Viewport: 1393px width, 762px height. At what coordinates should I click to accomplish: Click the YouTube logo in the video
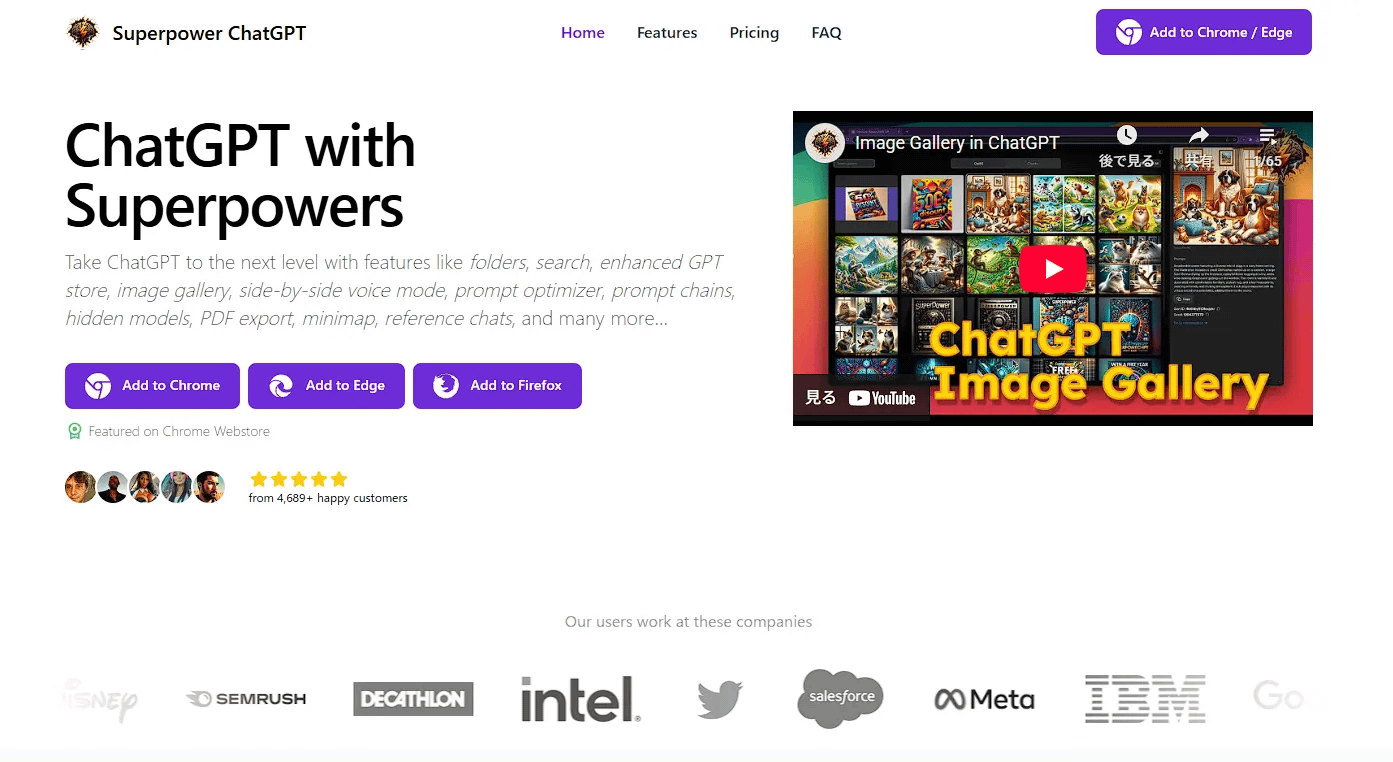click(882, 398)
